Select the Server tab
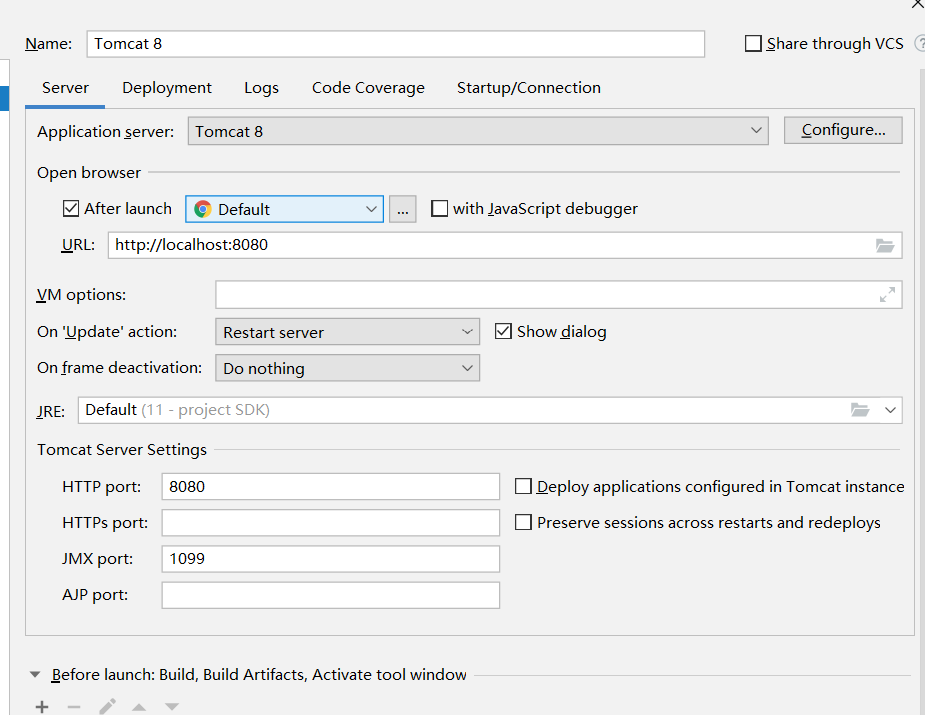 (x=65, y=88)
